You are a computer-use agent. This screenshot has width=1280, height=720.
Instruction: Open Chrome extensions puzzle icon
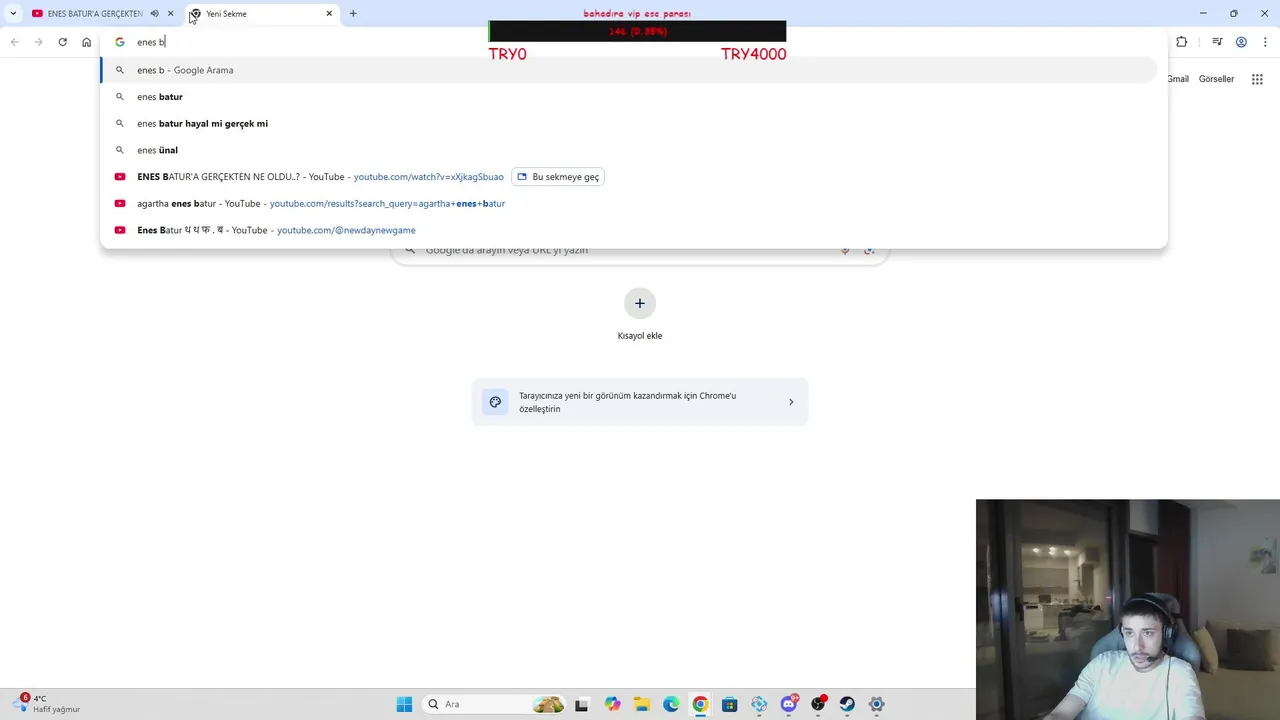(1182, 42)
